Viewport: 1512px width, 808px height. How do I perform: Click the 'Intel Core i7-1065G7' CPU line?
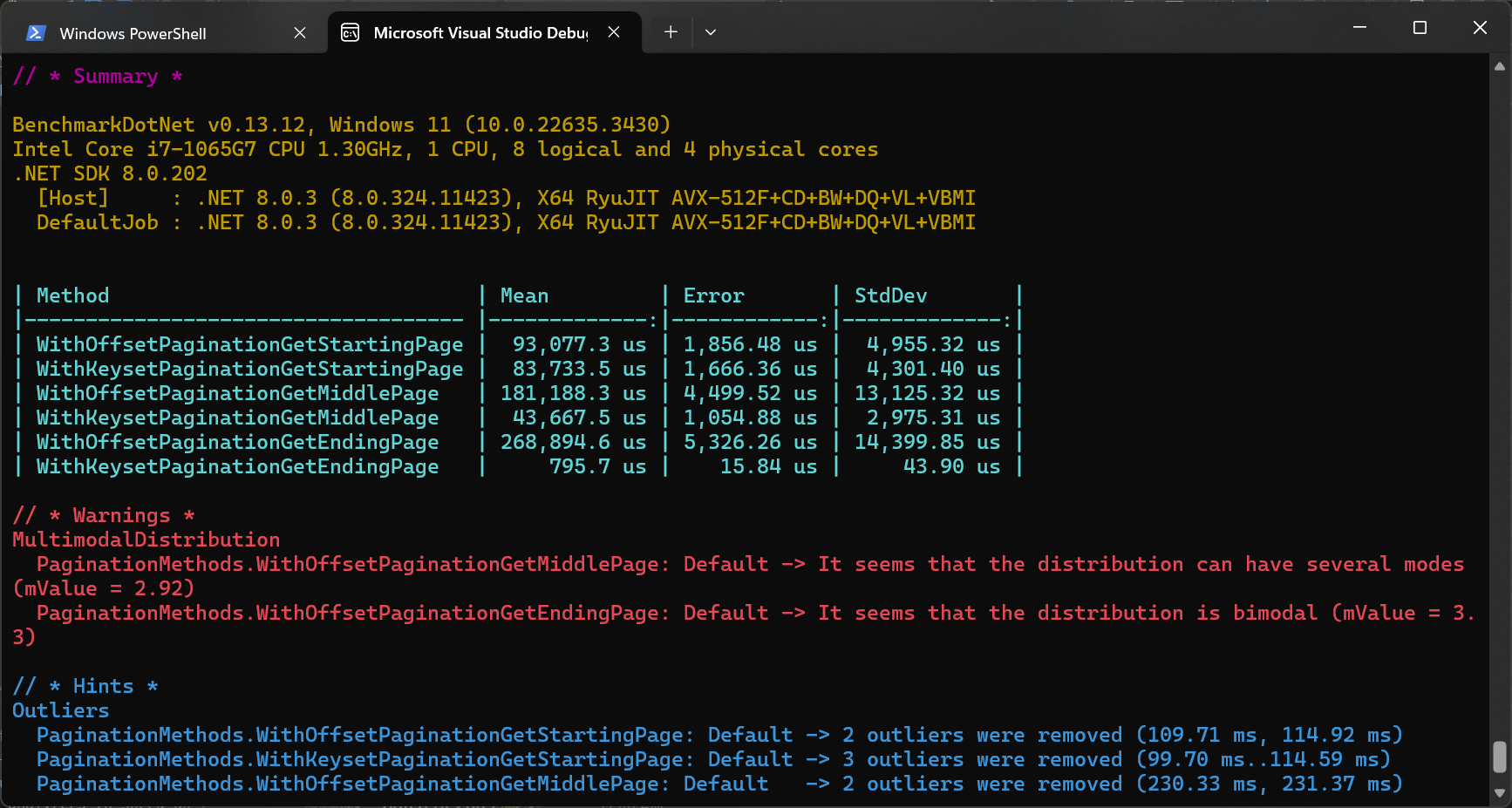(446, 150)
